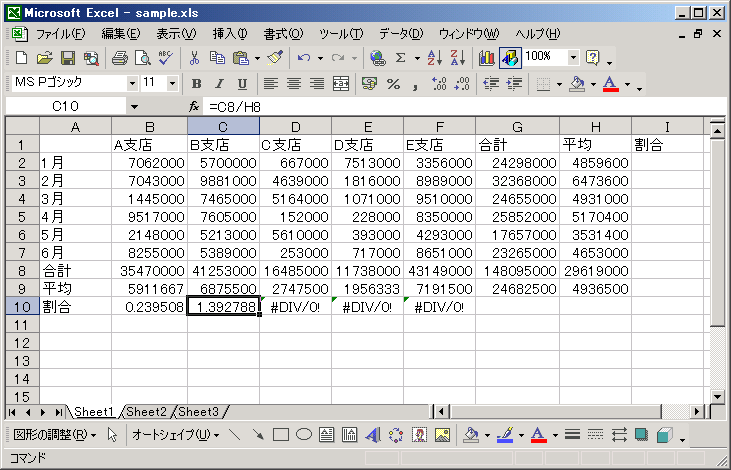
Task: Open the 挿入(I) menu
Action: (x=230, y=34)
